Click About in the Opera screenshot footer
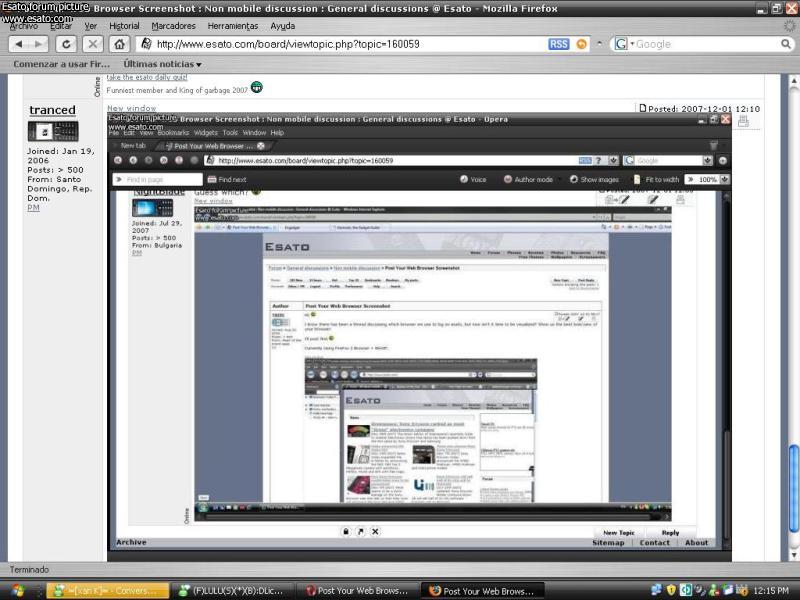Image resolution: width=800 pixels, height=600 pixels. [x=696, y=543]
